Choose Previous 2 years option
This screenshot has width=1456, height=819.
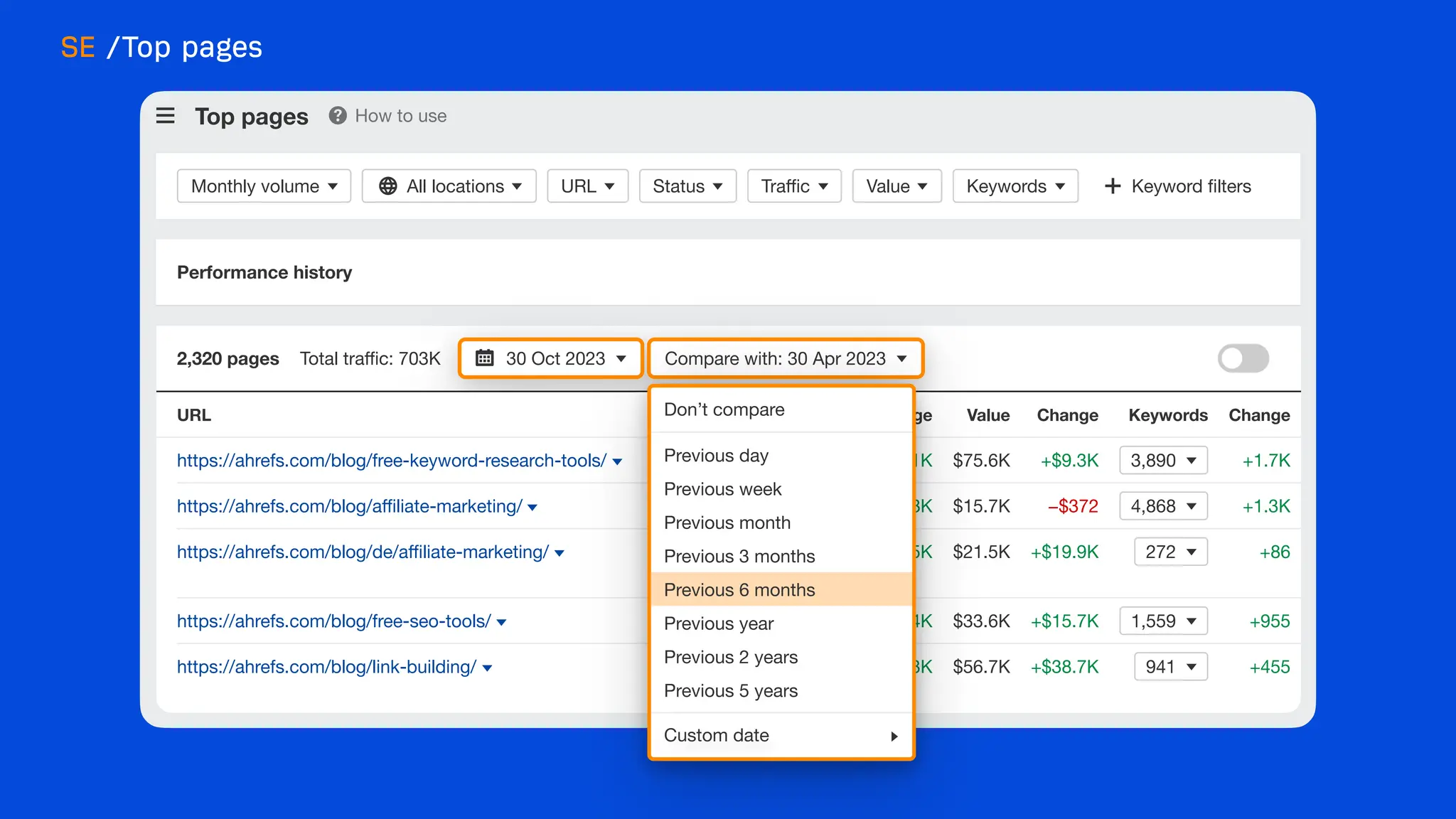click(x=781, y=657)
